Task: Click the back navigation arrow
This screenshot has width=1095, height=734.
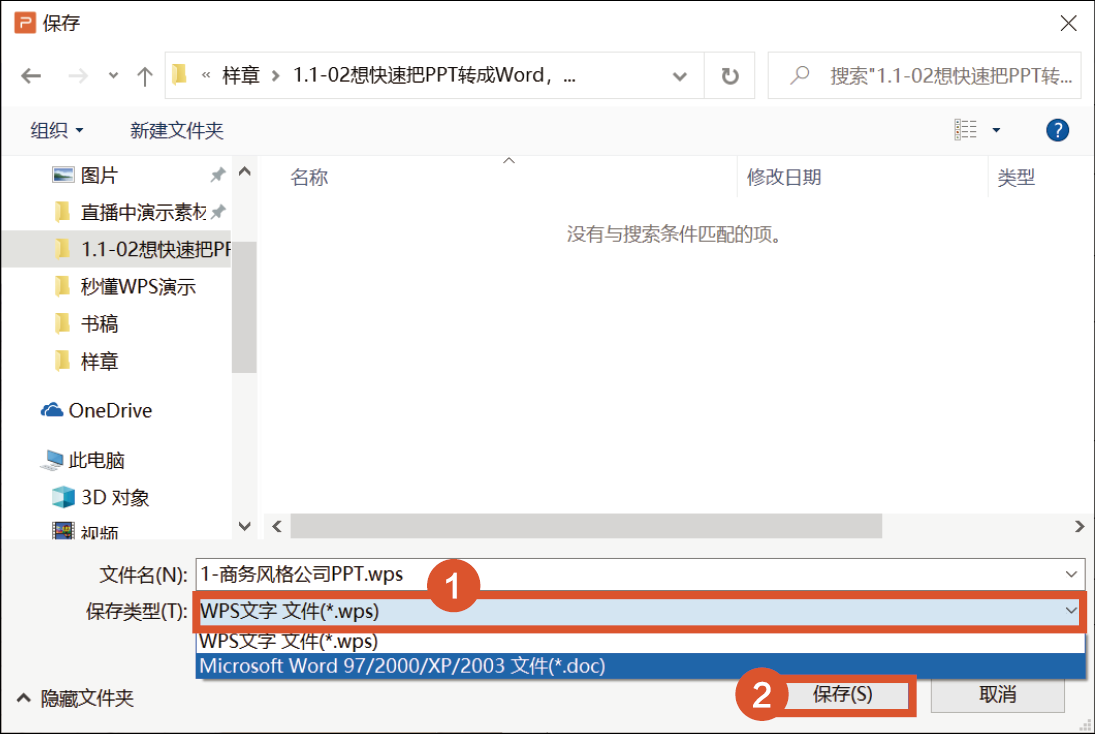Action: [x=31, y=76]
